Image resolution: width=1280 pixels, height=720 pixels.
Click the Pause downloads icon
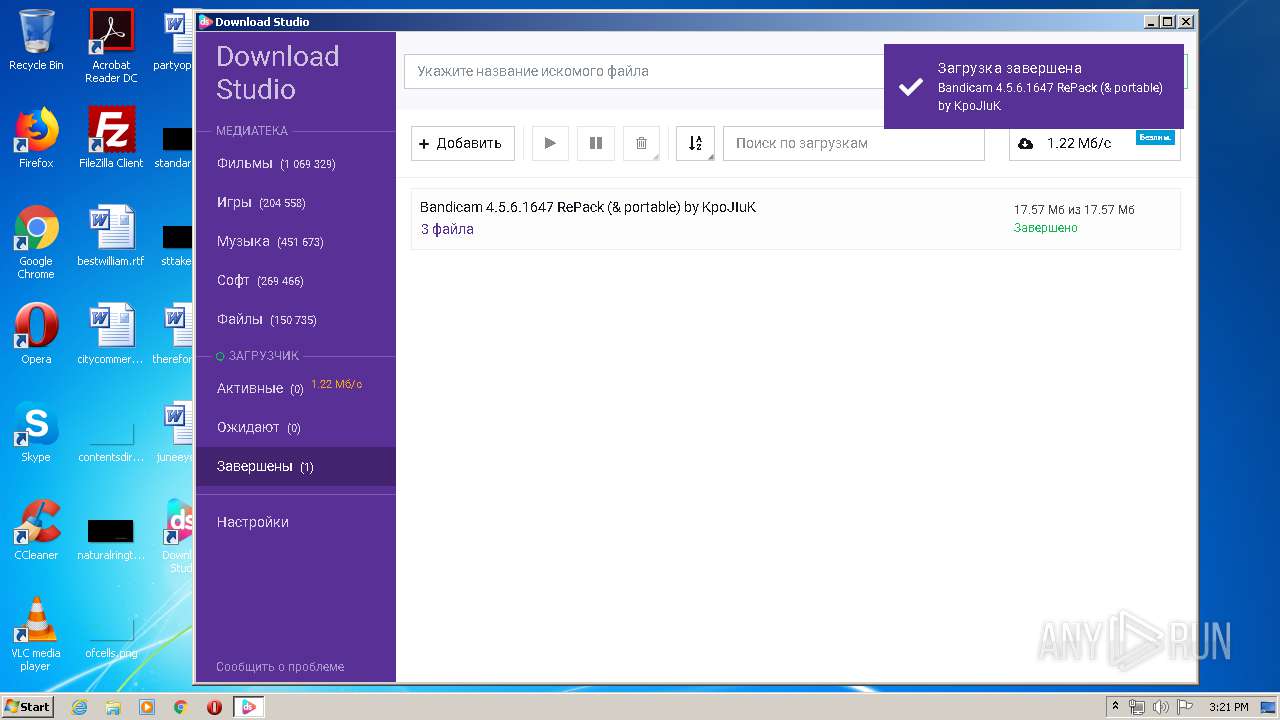[x=596, y=143]
